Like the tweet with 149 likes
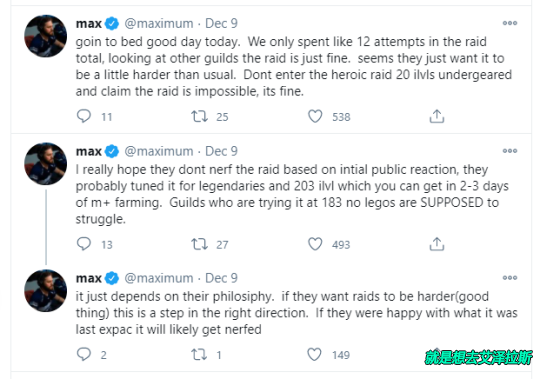This screenshot has height=379, width=540. 314,354
